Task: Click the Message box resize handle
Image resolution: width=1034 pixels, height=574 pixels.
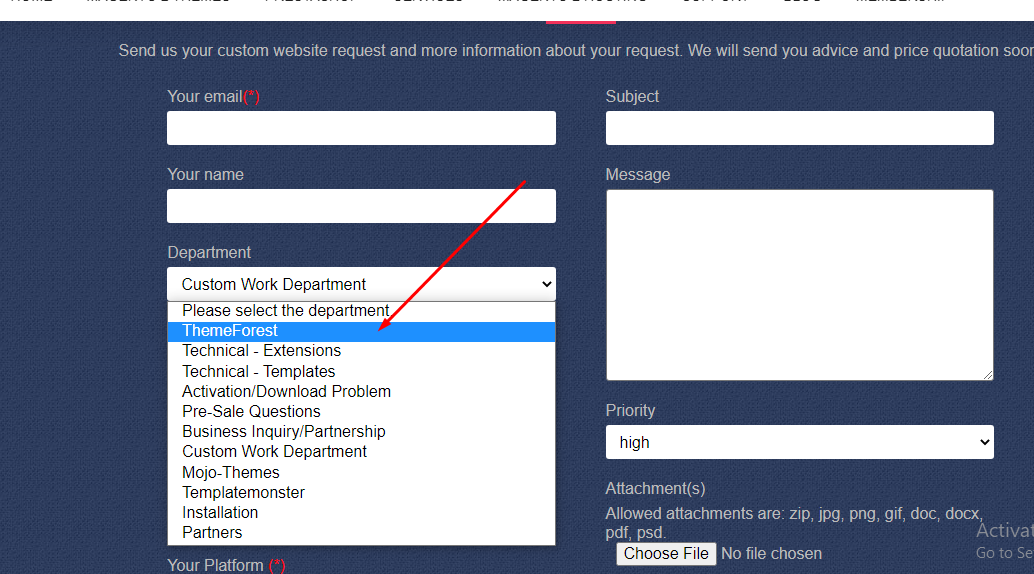Action: tap(987, 375)
